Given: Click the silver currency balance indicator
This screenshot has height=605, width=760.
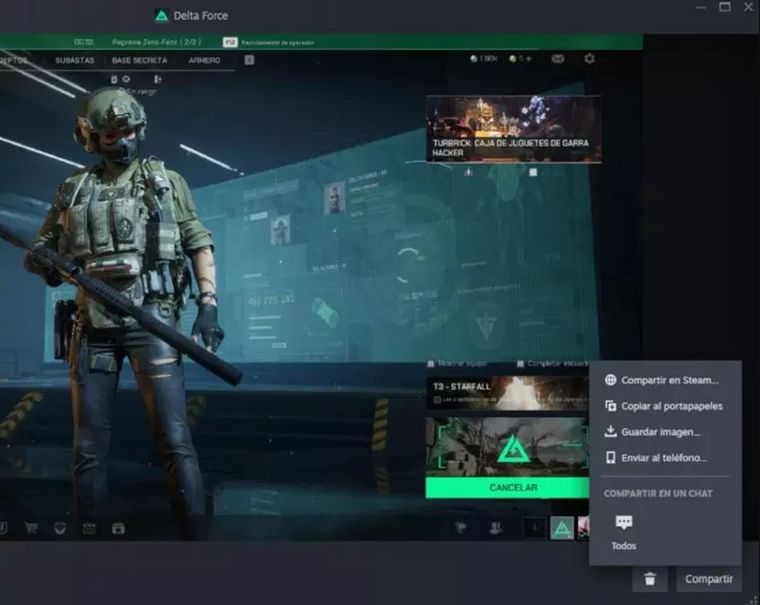Looking at the screenshot, I should (484, 59).
